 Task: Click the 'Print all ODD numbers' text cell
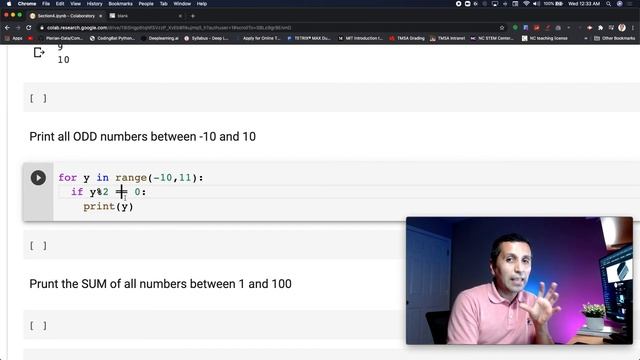(x=142, y=136)
